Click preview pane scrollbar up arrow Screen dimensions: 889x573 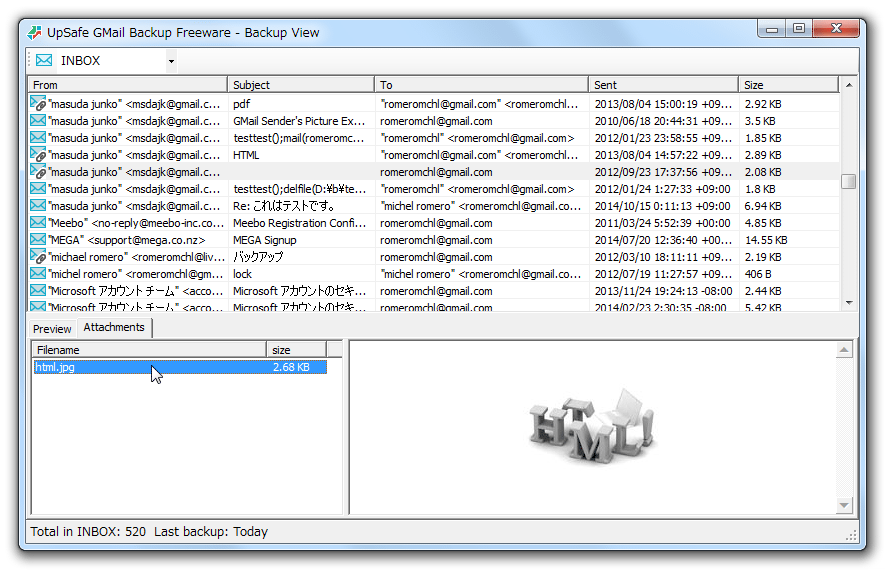(844, 350)
